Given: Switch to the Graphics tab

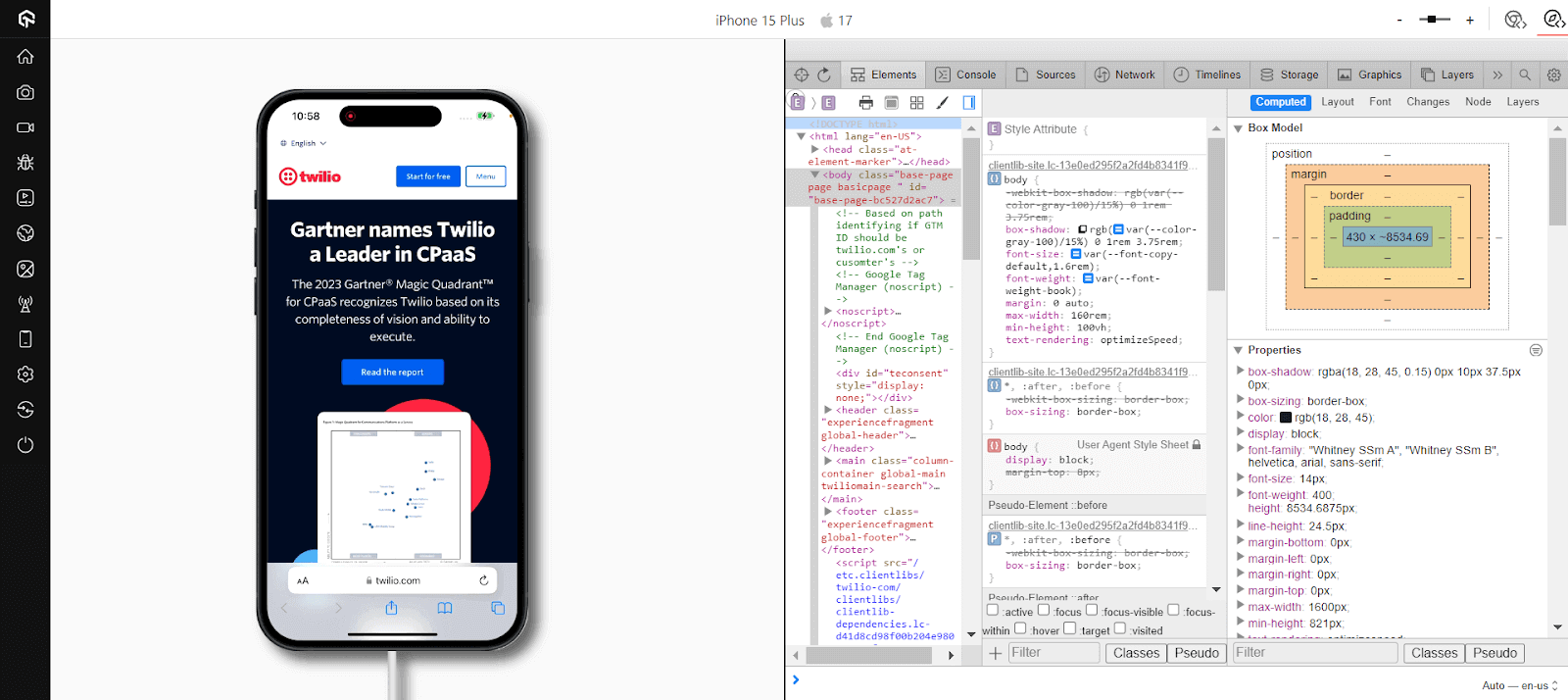Looking at the screenshot, I should tap(1370, 75).
